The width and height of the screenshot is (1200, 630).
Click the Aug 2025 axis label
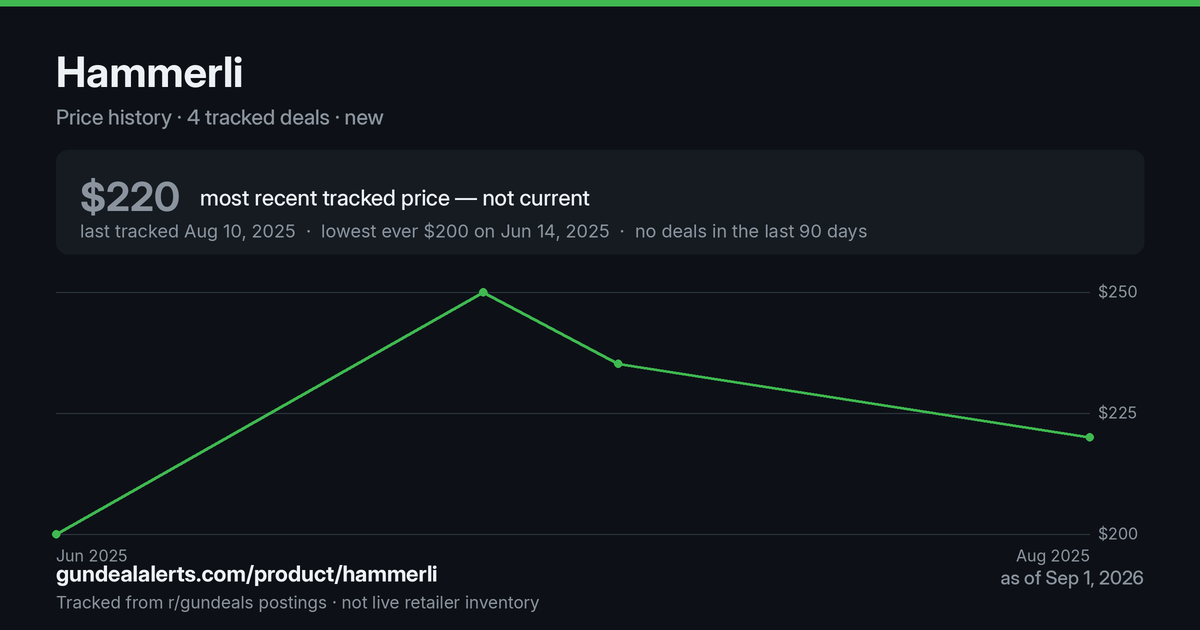pos(1053,555)
